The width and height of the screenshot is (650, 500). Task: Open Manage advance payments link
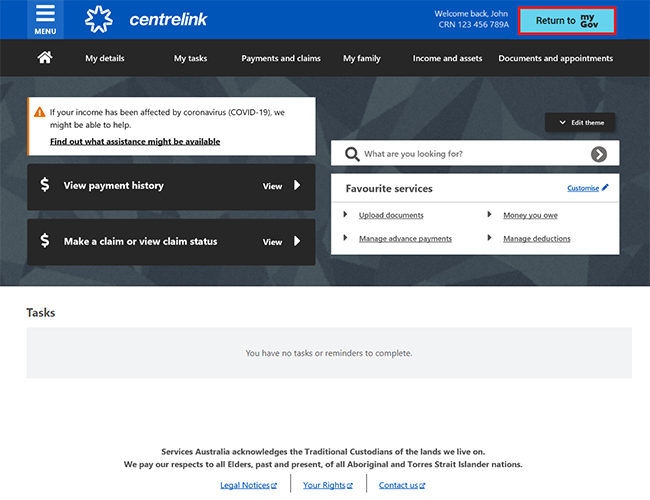[x=405, y=239]
